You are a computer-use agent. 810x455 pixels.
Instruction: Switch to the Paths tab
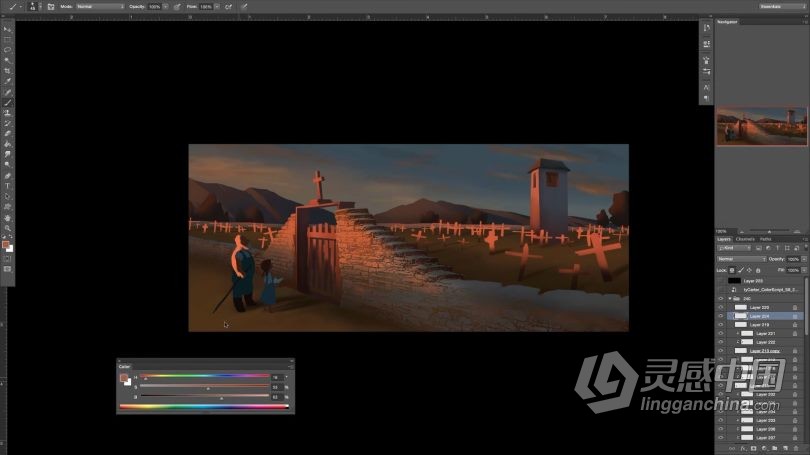(x=766, y=239)
